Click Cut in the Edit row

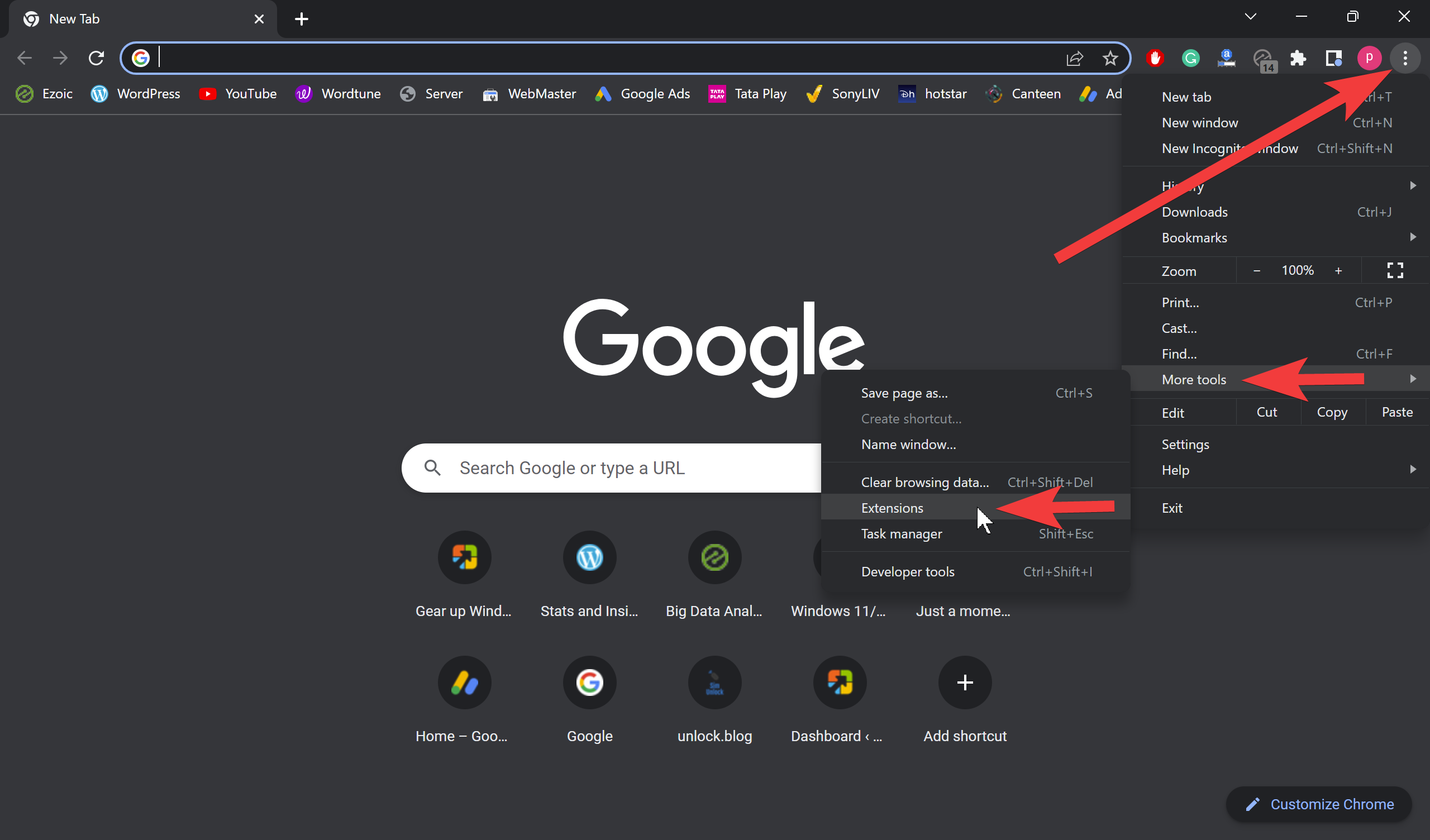point(1266,412)
